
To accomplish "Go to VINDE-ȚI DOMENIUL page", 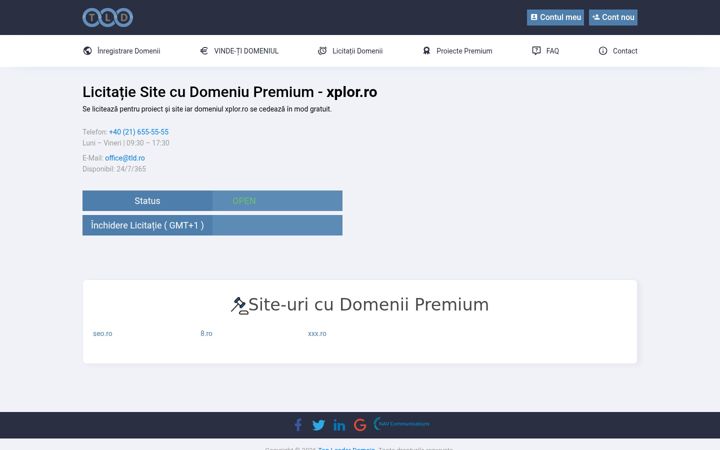I will click(x=246, y=51).
